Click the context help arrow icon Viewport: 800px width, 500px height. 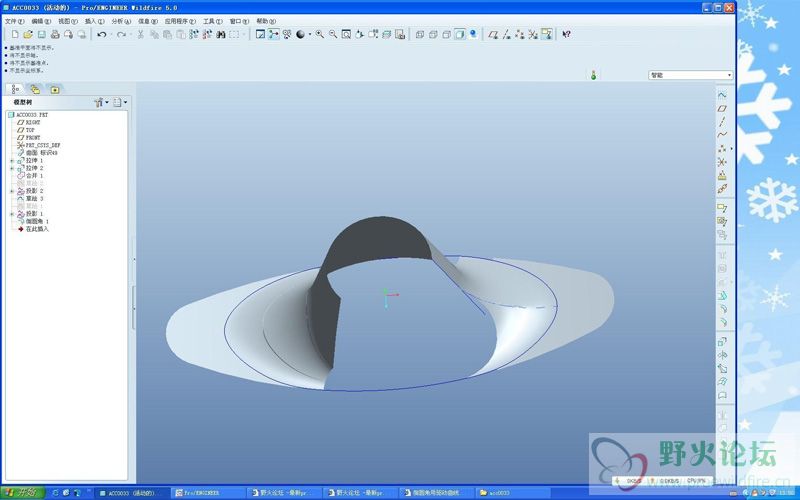pos(566,34)
